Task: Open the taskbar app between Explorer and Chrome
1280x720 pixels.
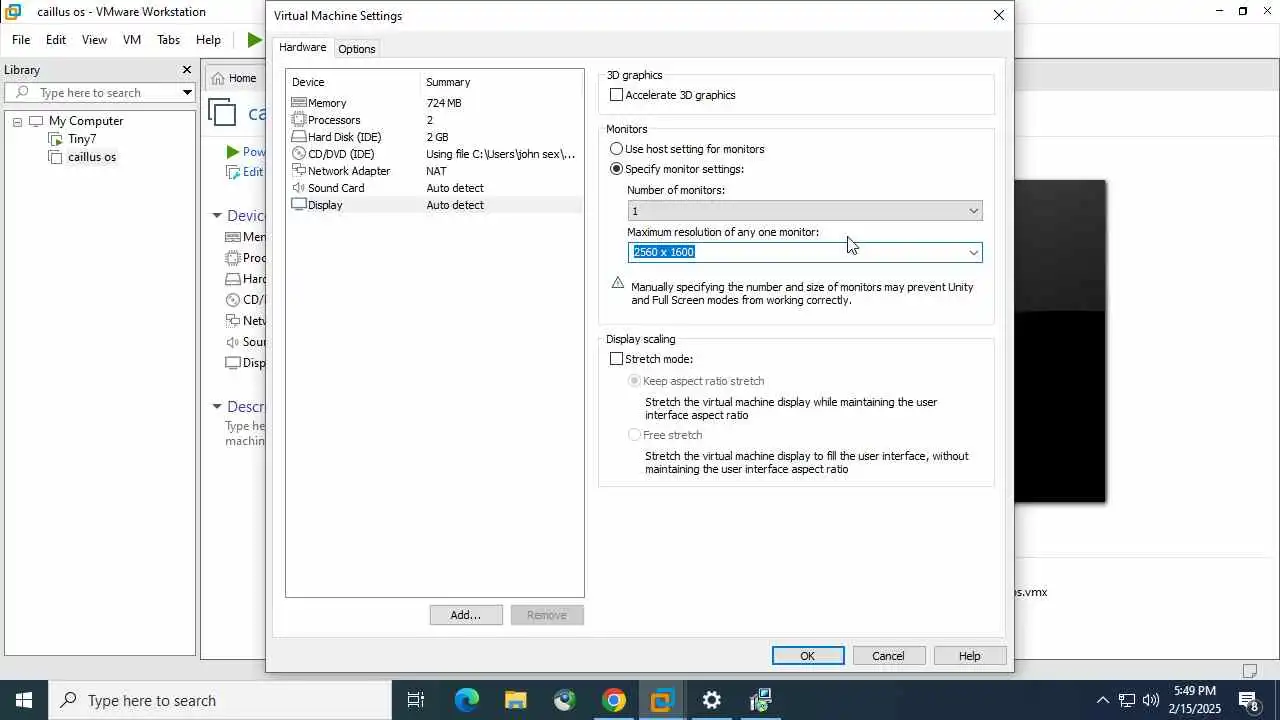Action: [x=565, y=700]
